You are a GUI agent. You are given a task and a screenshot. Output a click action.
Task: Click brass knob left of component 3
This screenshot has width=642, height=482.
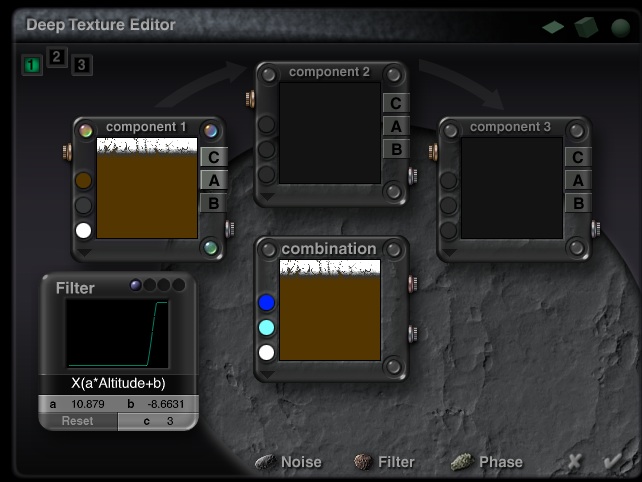(x=433, y=152)
